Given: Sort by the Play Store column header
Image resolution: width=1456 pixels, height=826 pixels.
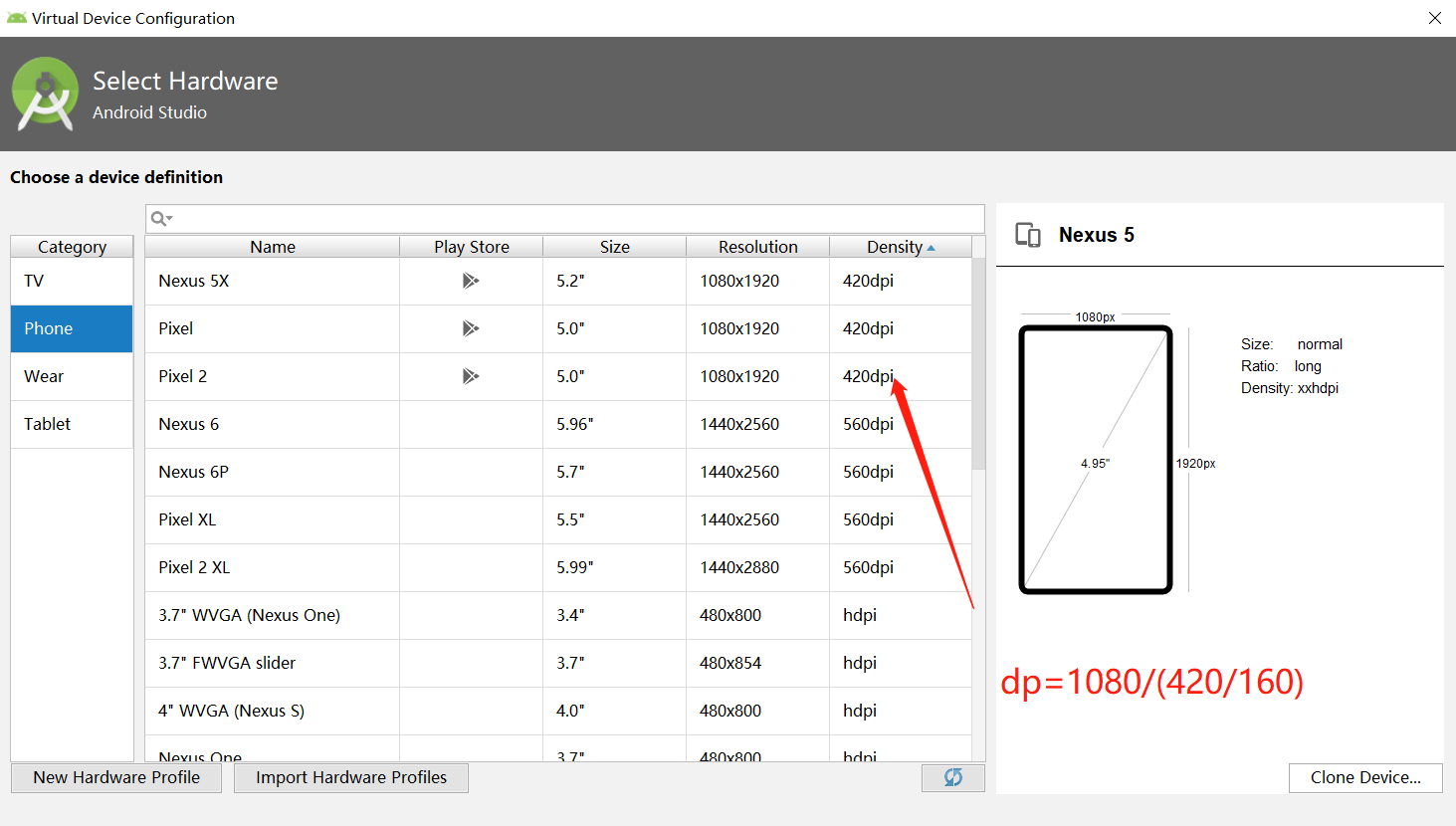Looking at the screenshot, I should tap(472, 247).
